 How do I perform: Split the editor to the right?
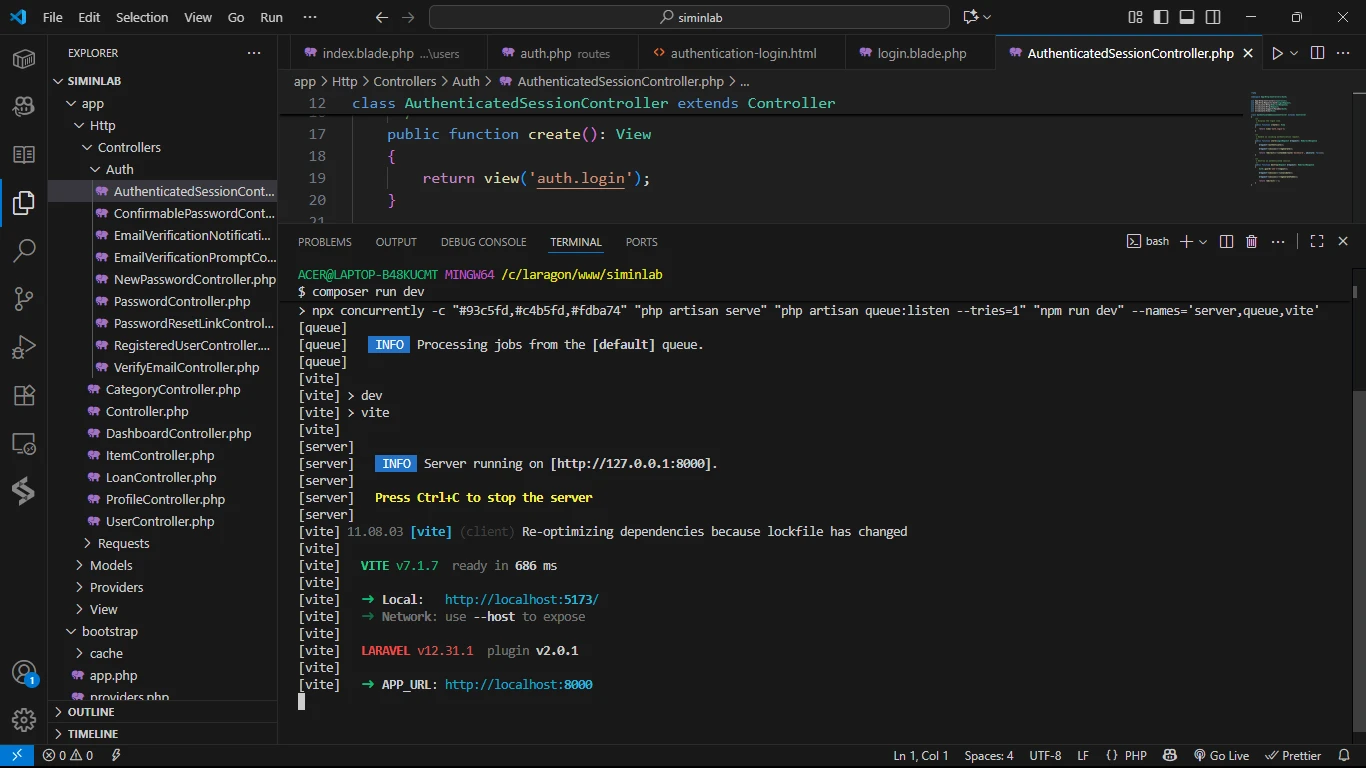point(1317,53)
